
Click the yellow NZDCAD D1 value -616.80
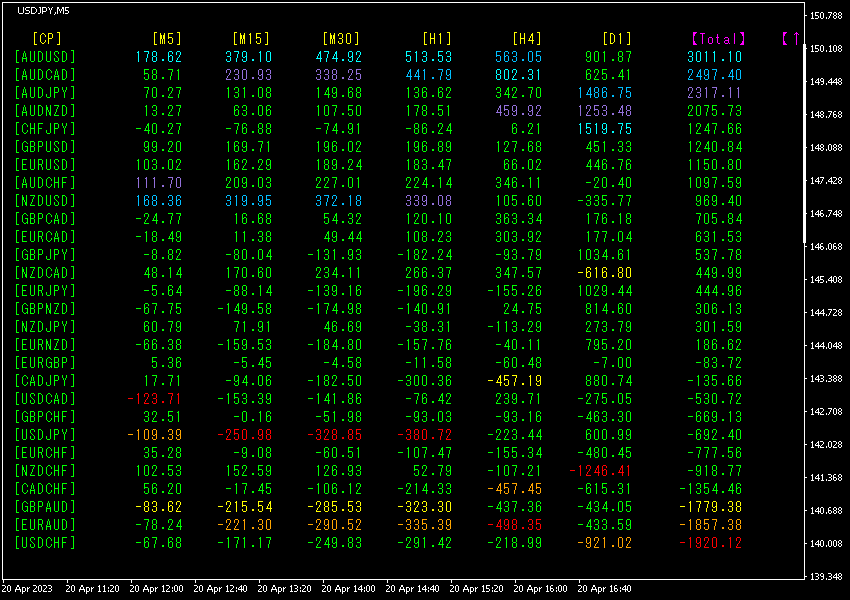pyautogui.click(x=604, y=273)
